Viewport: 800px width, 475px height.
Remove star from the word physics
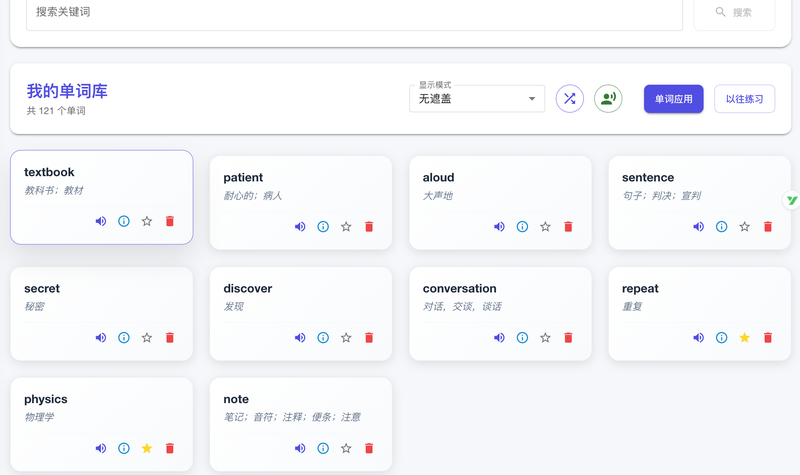[147, 449]
